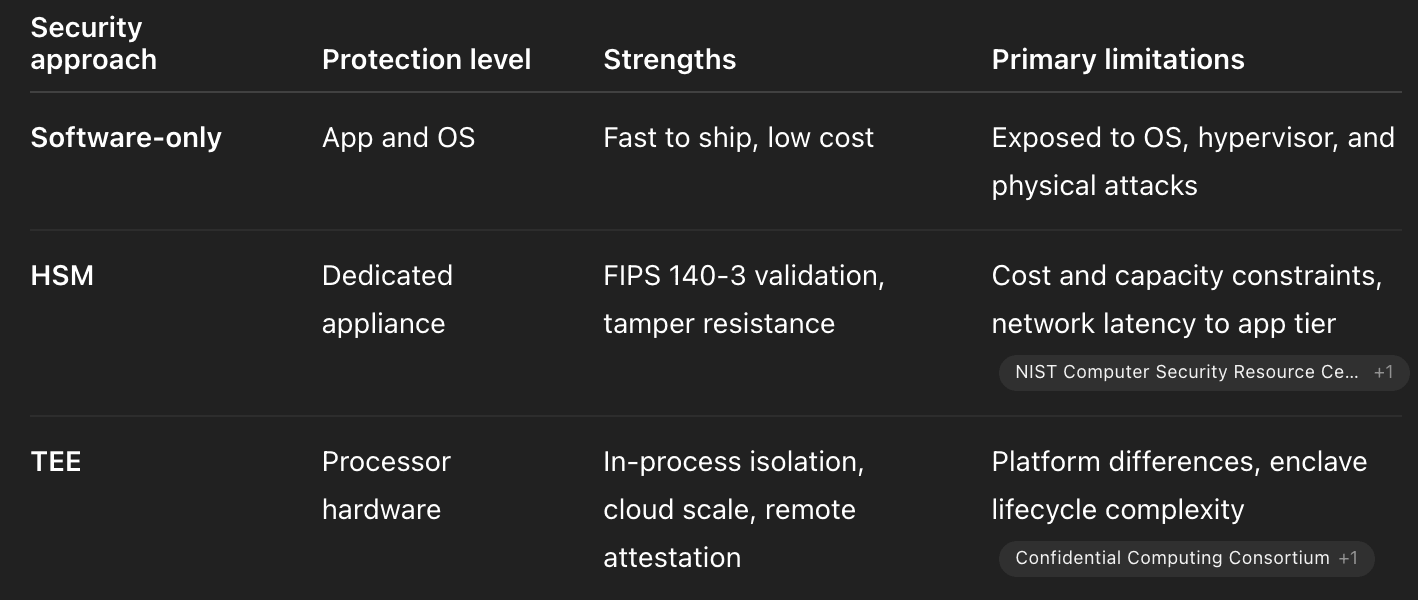Click the Platform differences, enclave lifecycle text
Screen dimensions: 1418x600
[x=1179, y=486]
